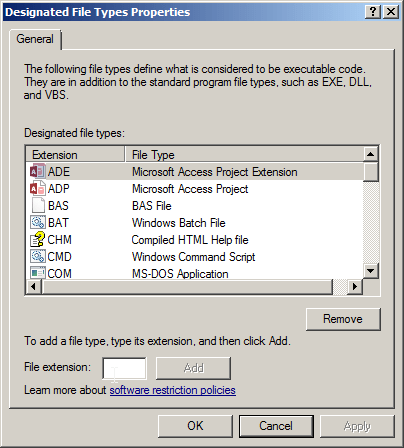The image size is (404, 448).
Task: Click the horizontal scroll right arrow
Action: 355,286
